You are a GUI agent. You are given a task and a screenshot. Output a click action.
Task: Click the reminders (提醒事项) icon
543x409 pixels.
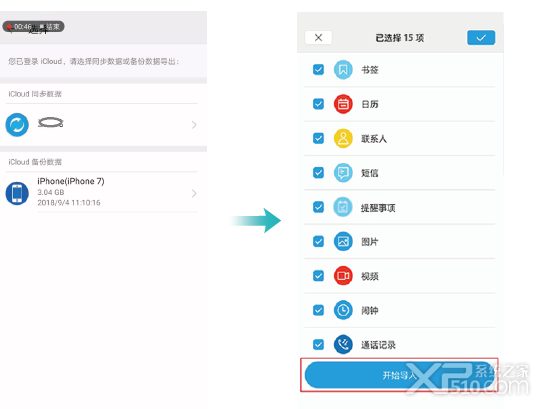343,207
